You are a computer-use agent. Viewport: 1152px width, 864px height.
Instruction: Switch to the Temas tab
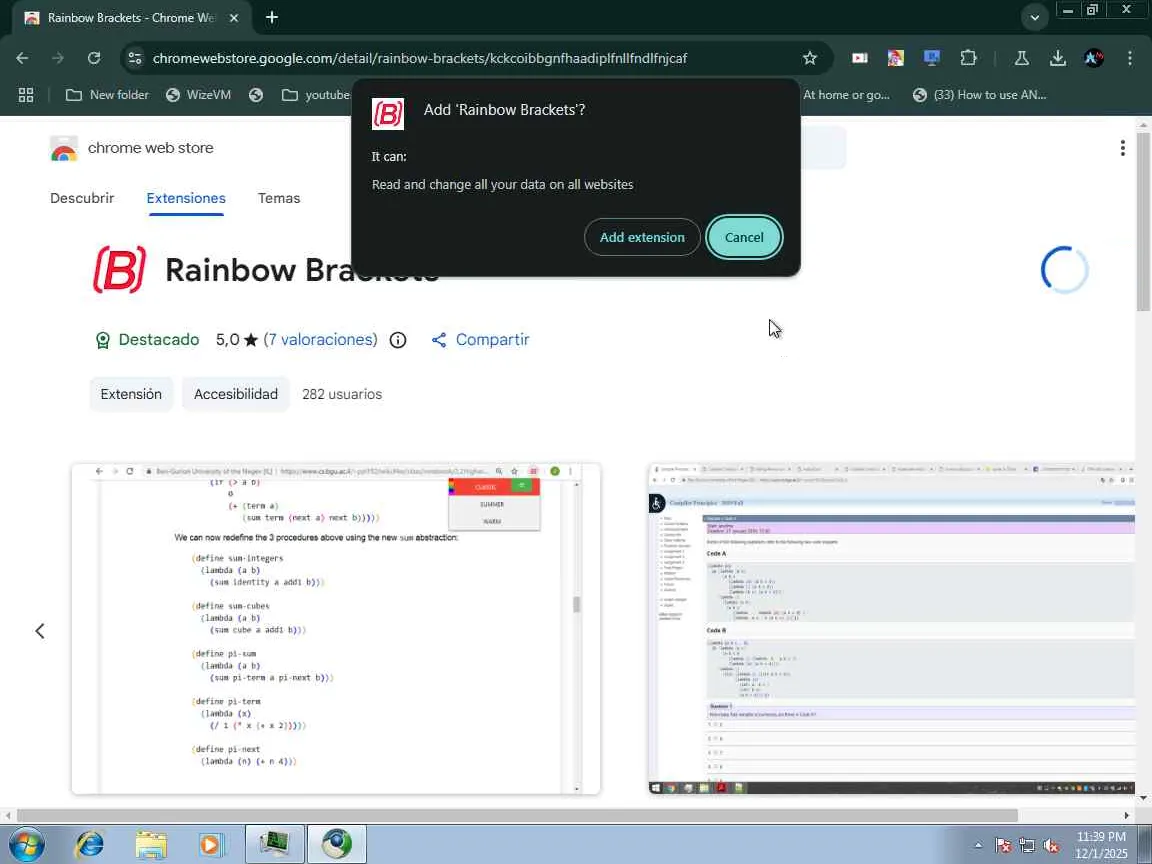(278, 198)
